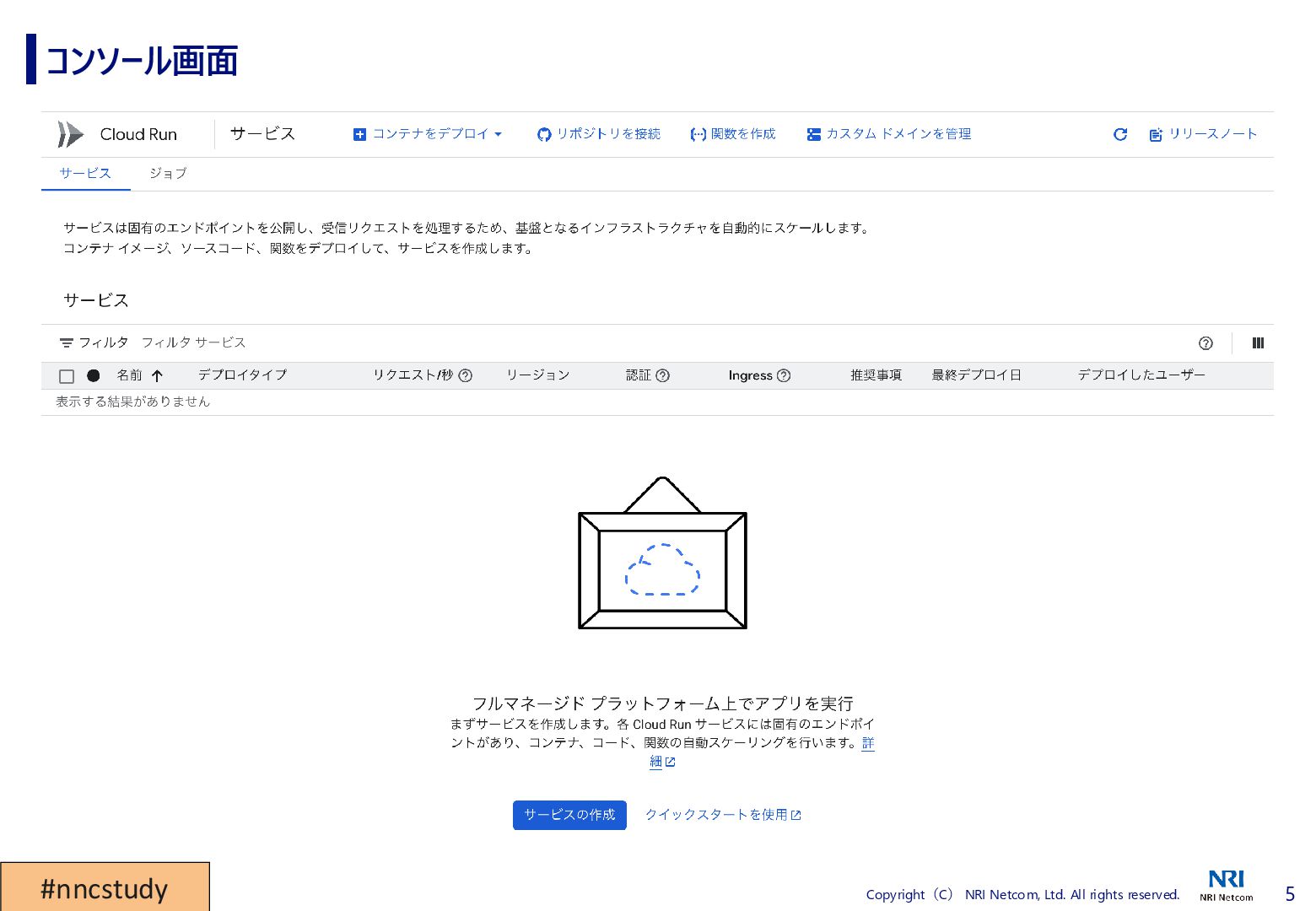
Task: Click 関数を作成 button
Action: point(733,134)
